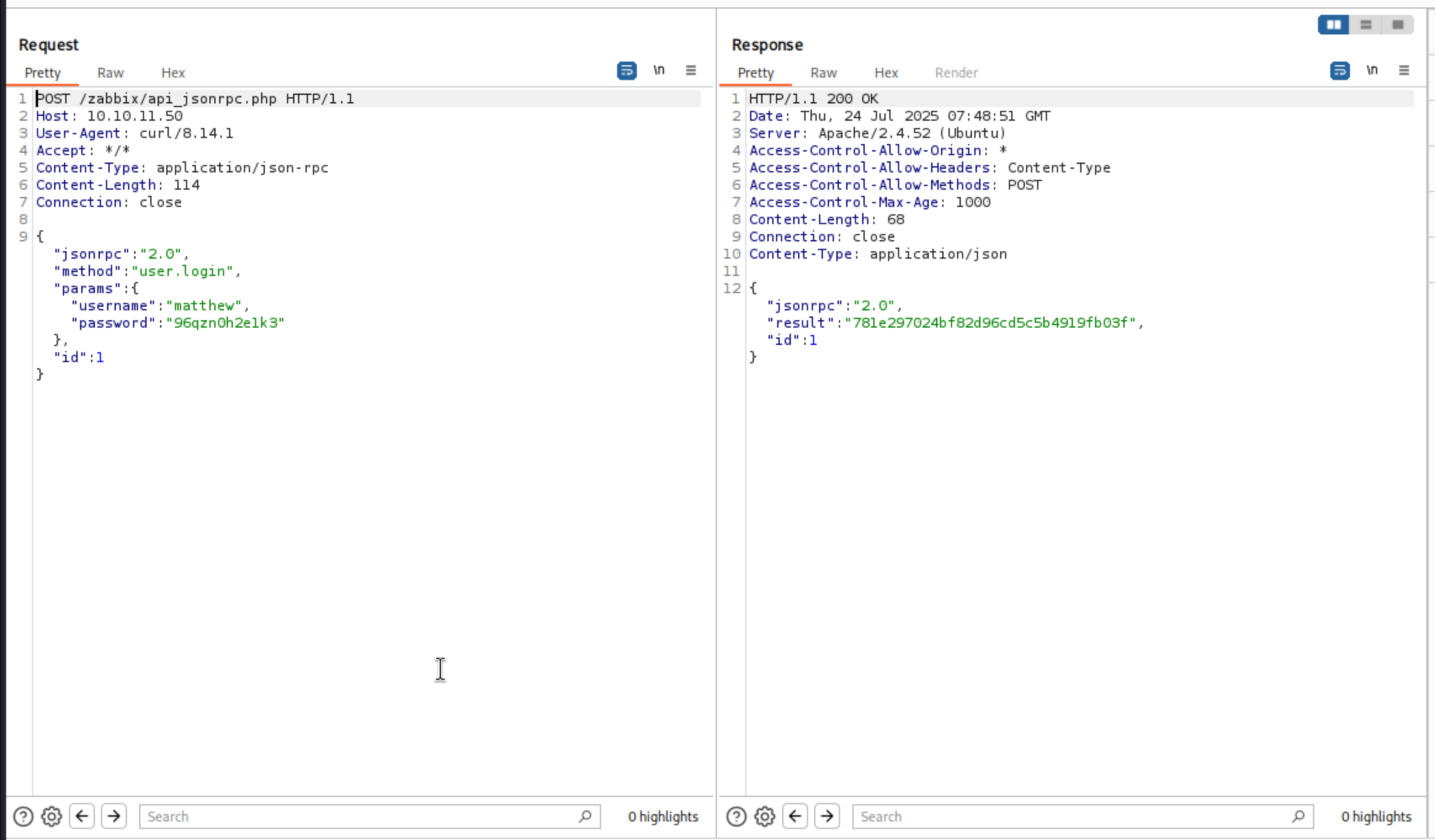Go to next match in Request
Screen dimensions: 1435x840
click(x=114, y=816)
